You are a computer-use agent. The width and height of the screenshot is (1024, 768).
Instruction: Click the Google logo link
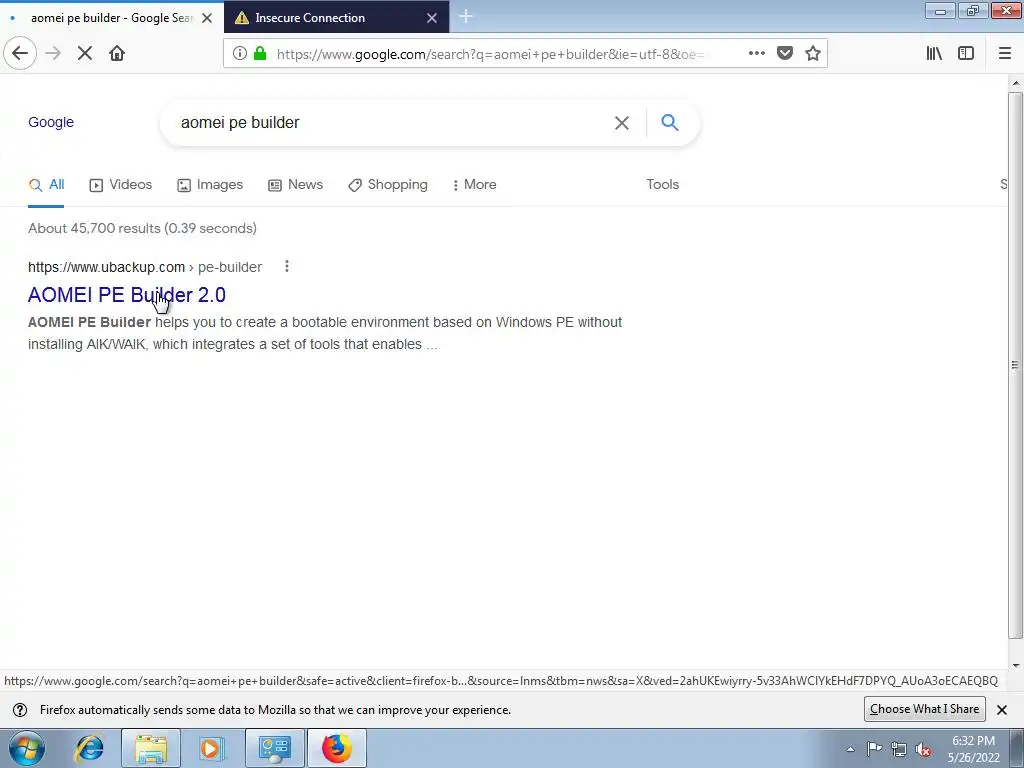51,122
